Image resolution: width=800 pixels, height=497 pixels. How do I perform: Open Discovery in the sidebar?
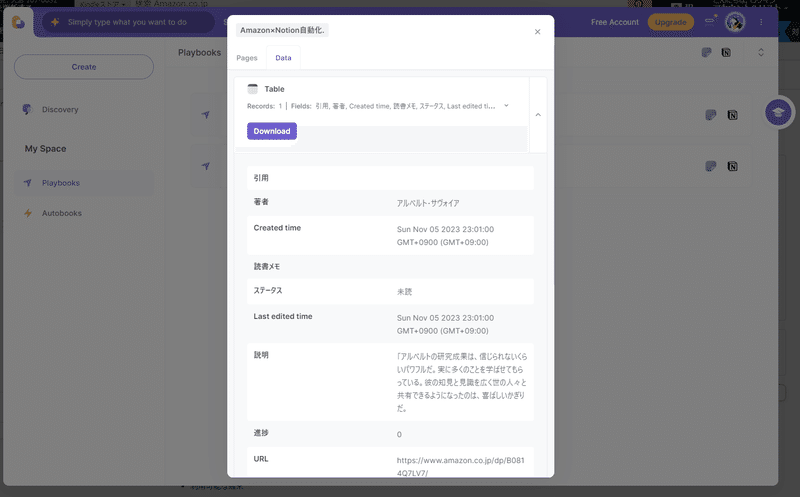click(60, 109)
